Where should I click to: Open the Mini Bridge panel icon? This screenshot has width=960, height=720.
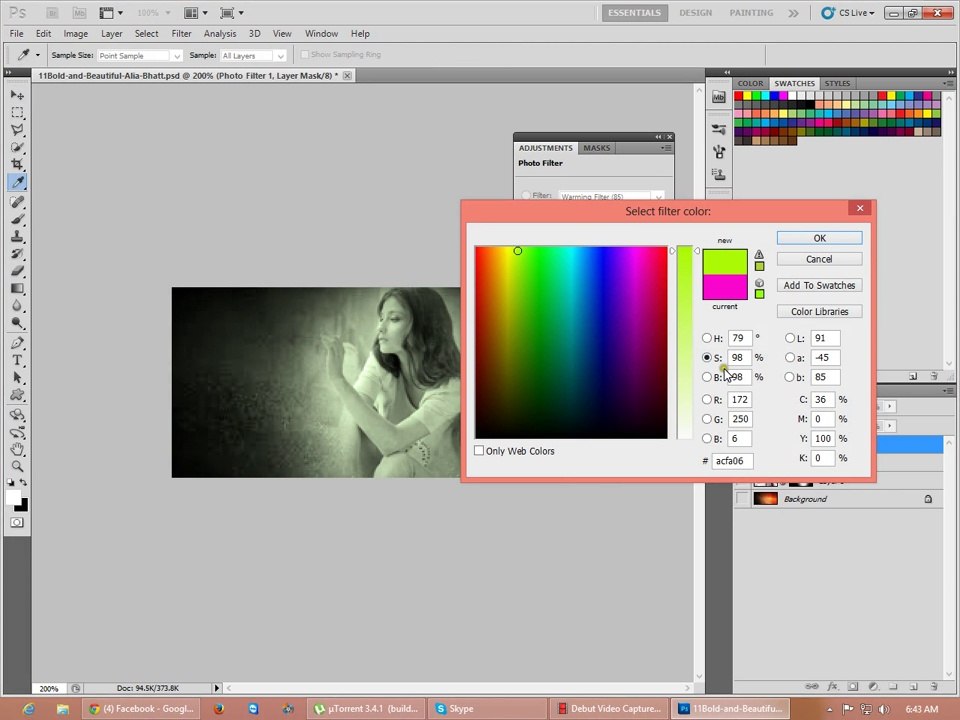(719, 97)
